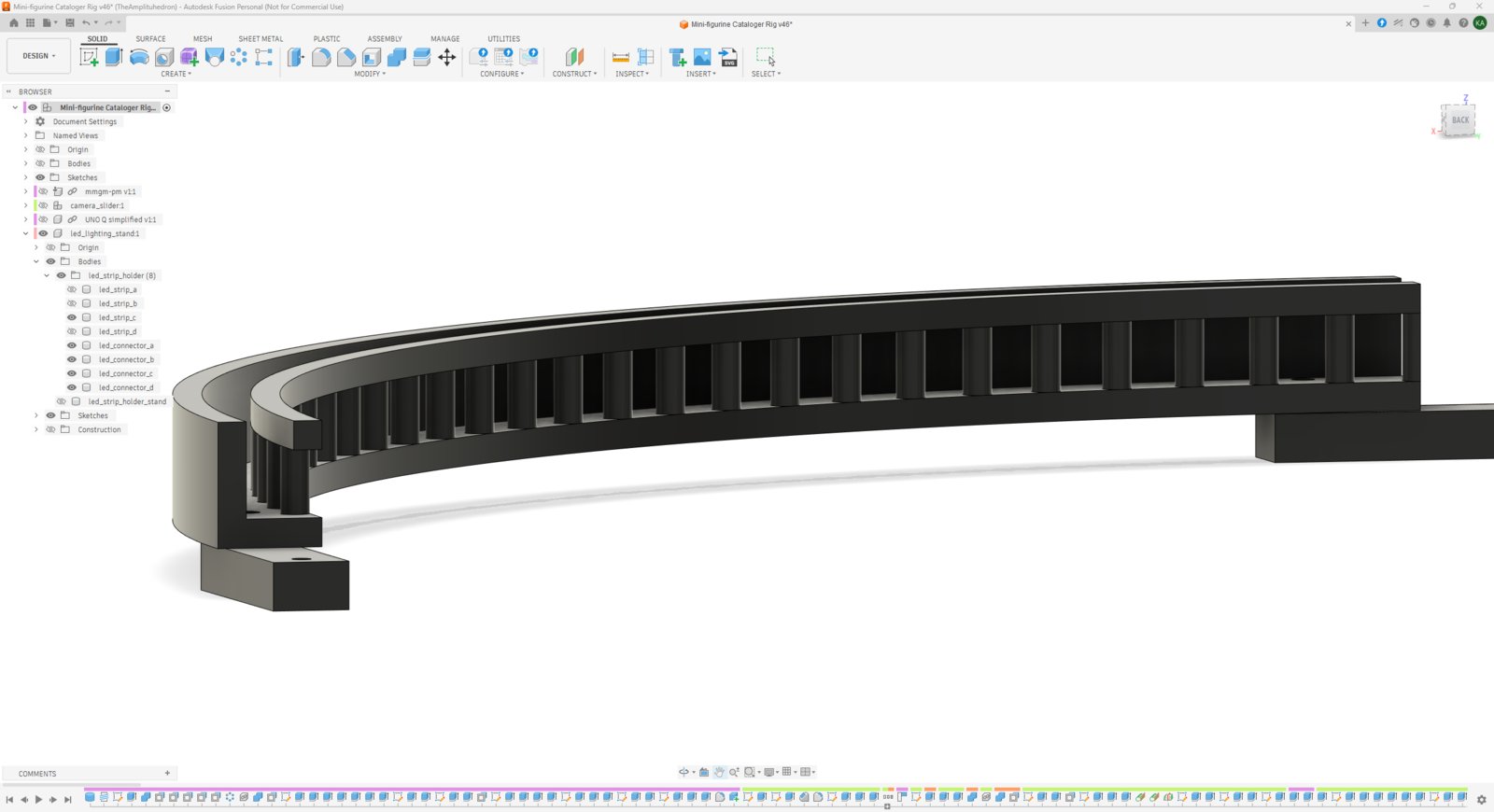
Task: Select the Combine tool icon
Action: [397, 57]
